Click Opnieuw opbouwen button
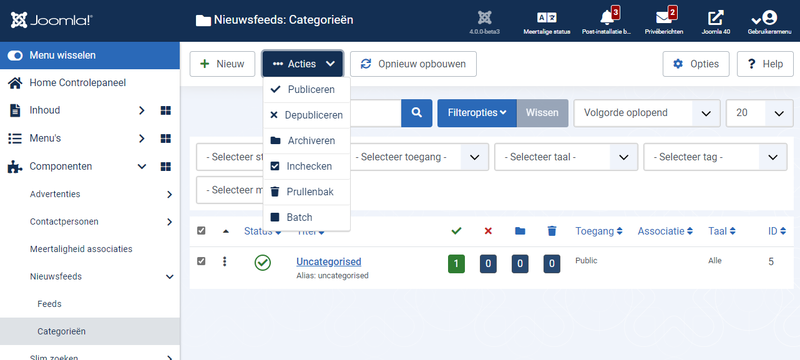The image size is (800, 360). point(413,64)
